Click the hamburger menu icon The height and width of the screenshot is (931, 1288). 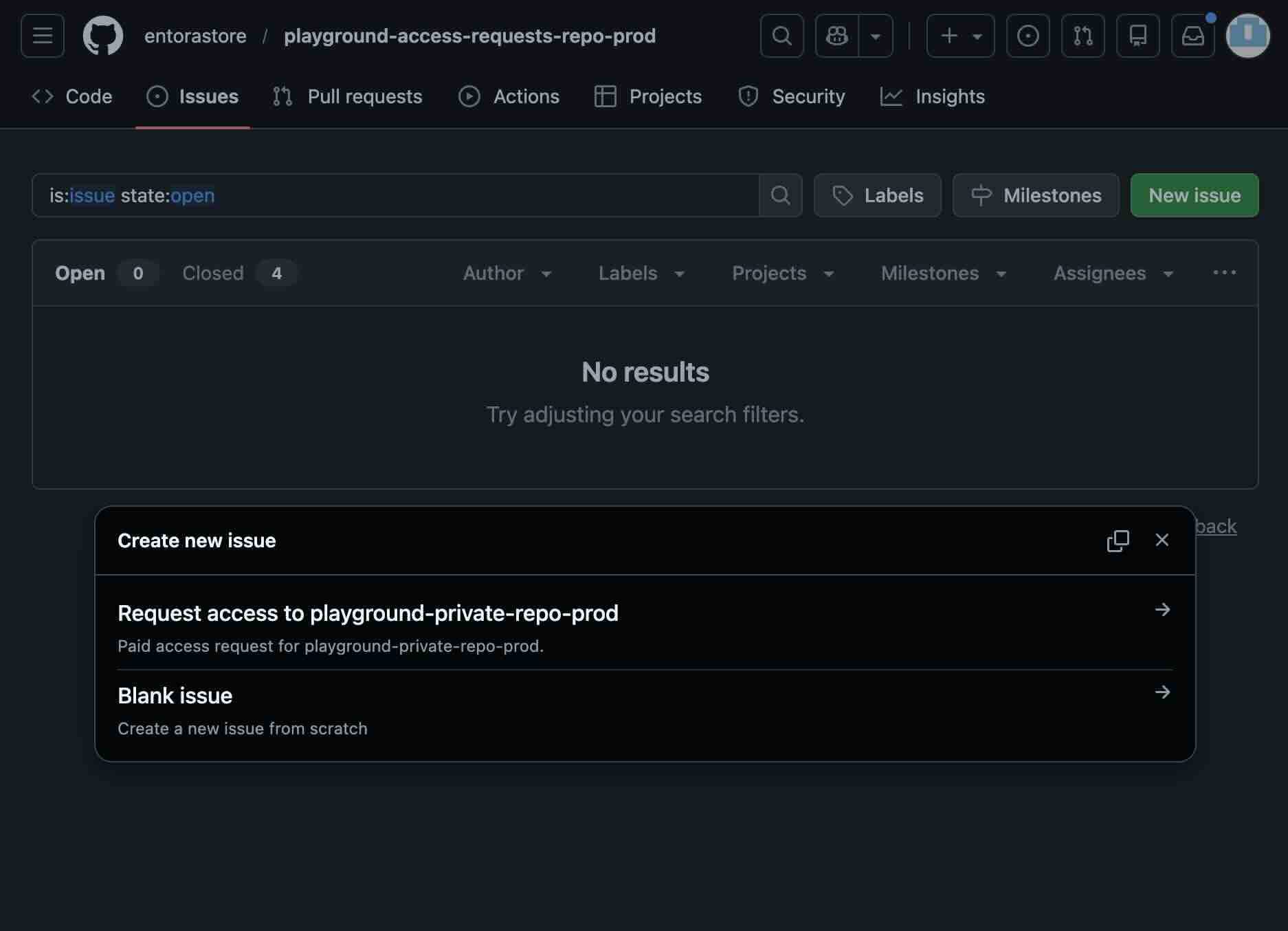[x=42, y=36]
